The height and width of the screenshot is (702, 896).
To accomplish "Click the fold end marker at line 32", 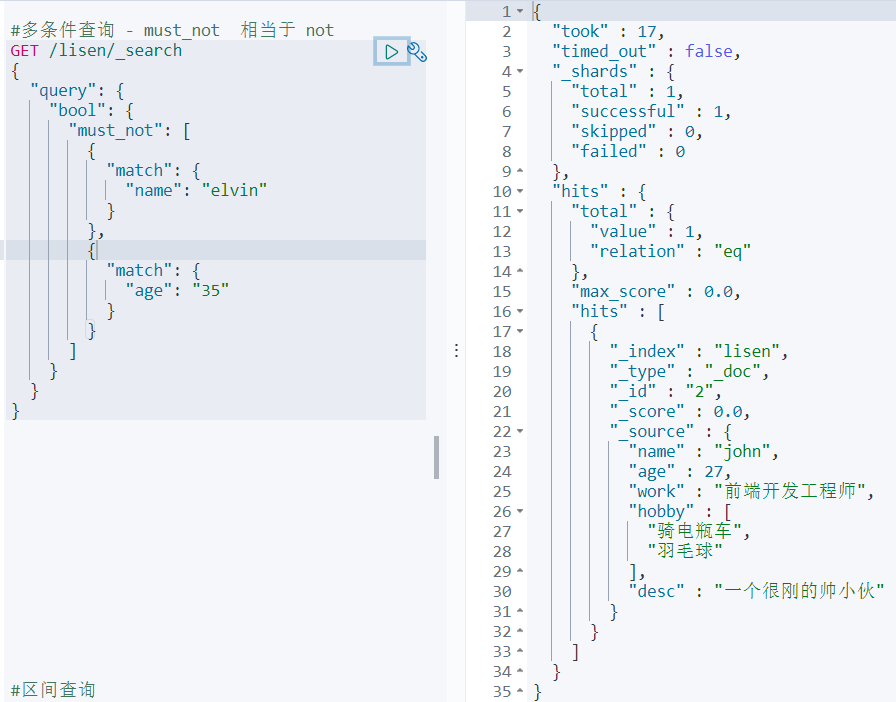I will [520, 631].
